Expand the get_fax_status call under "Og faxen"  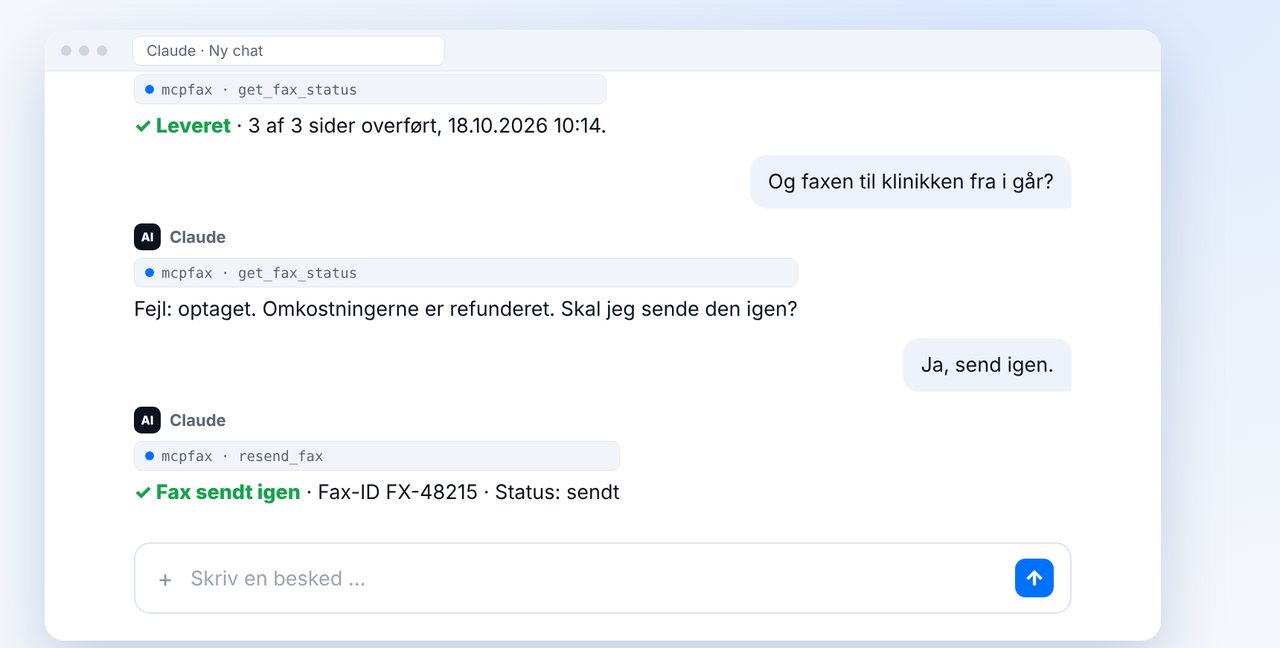tap(466, 273)
